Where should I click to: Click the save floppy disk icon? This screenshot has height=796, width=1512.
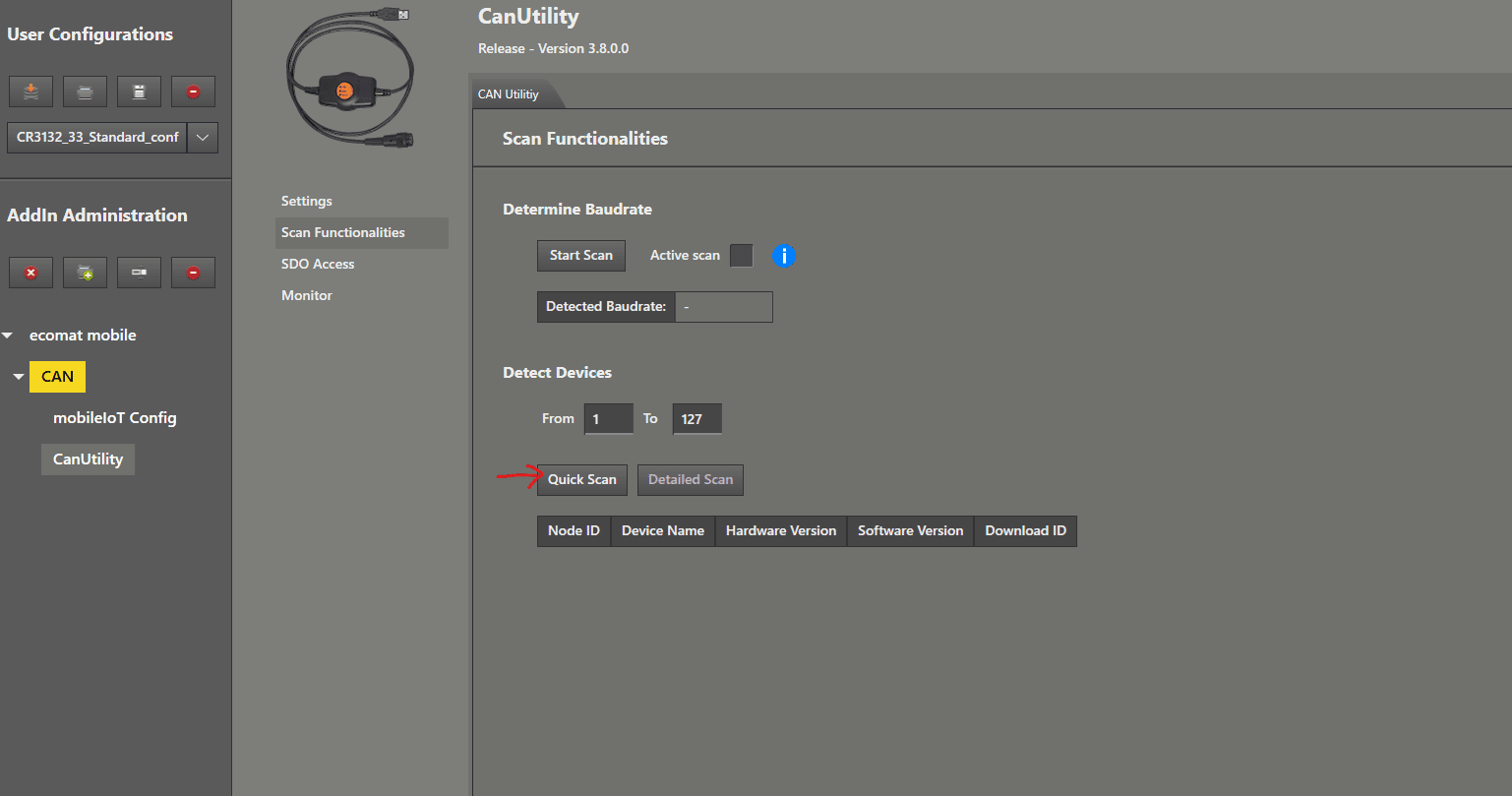[139, 92]
